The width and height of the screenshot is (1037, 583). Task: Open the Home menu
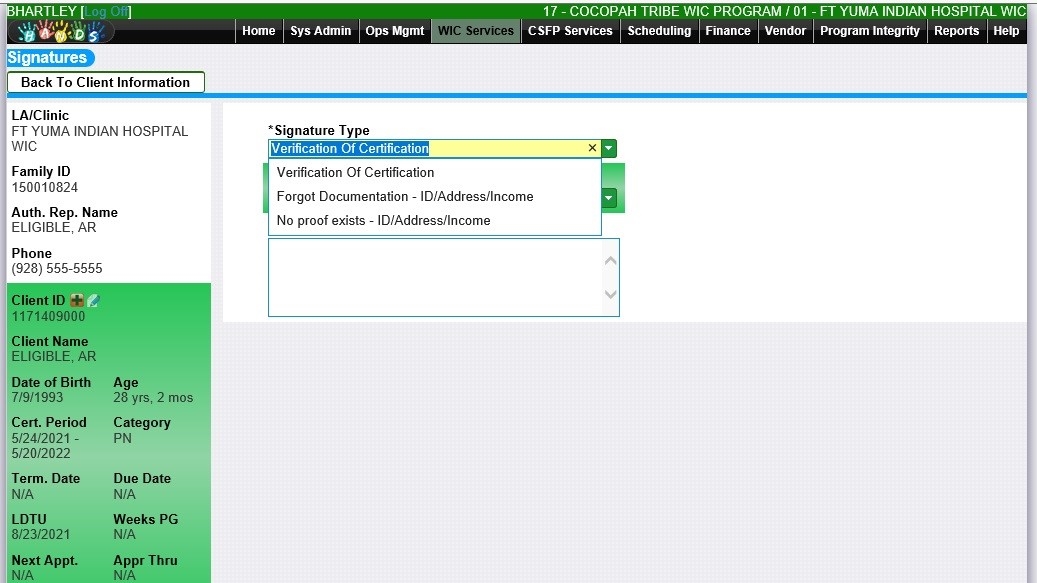point(258,31)
